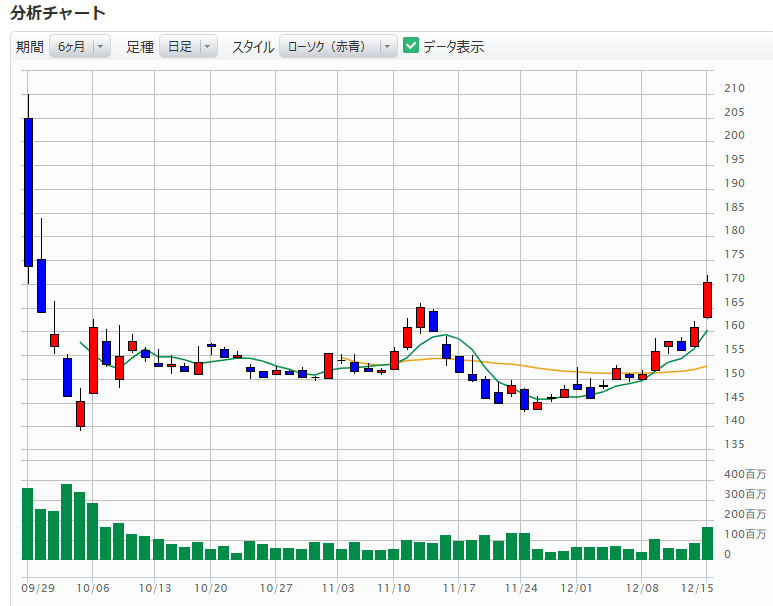Open the 期間 6ヶ月 dropdown
The image size is (773, 606).
[x=80, y=47]
